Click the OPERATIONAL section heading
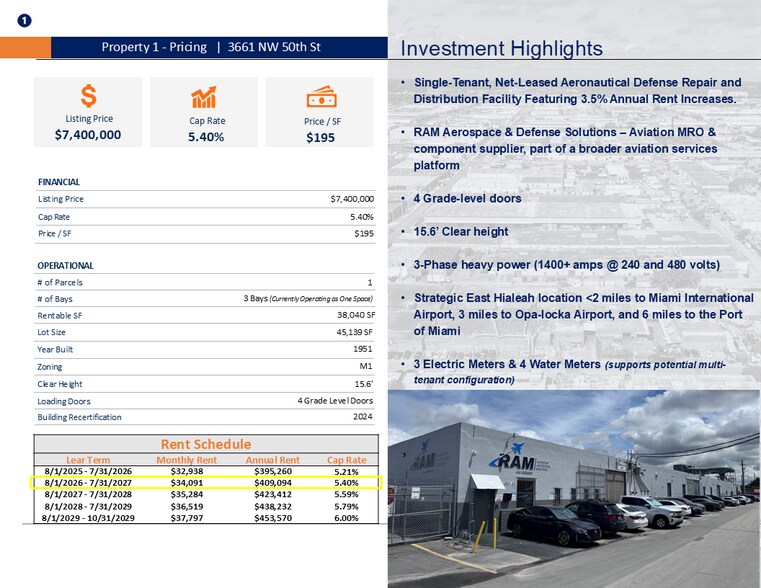The height and width of the screenshot is (588, 761). tap(65, 266)
